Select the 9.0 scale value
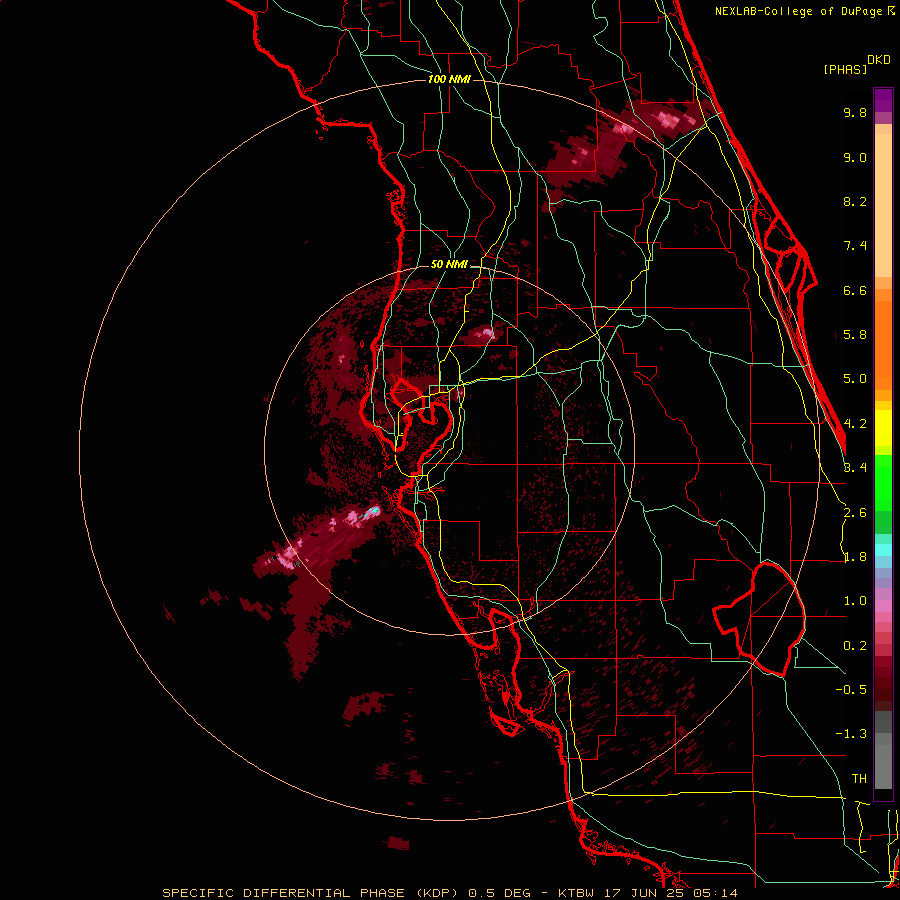Screen dimensions: 900x900 tap(855, 157)
